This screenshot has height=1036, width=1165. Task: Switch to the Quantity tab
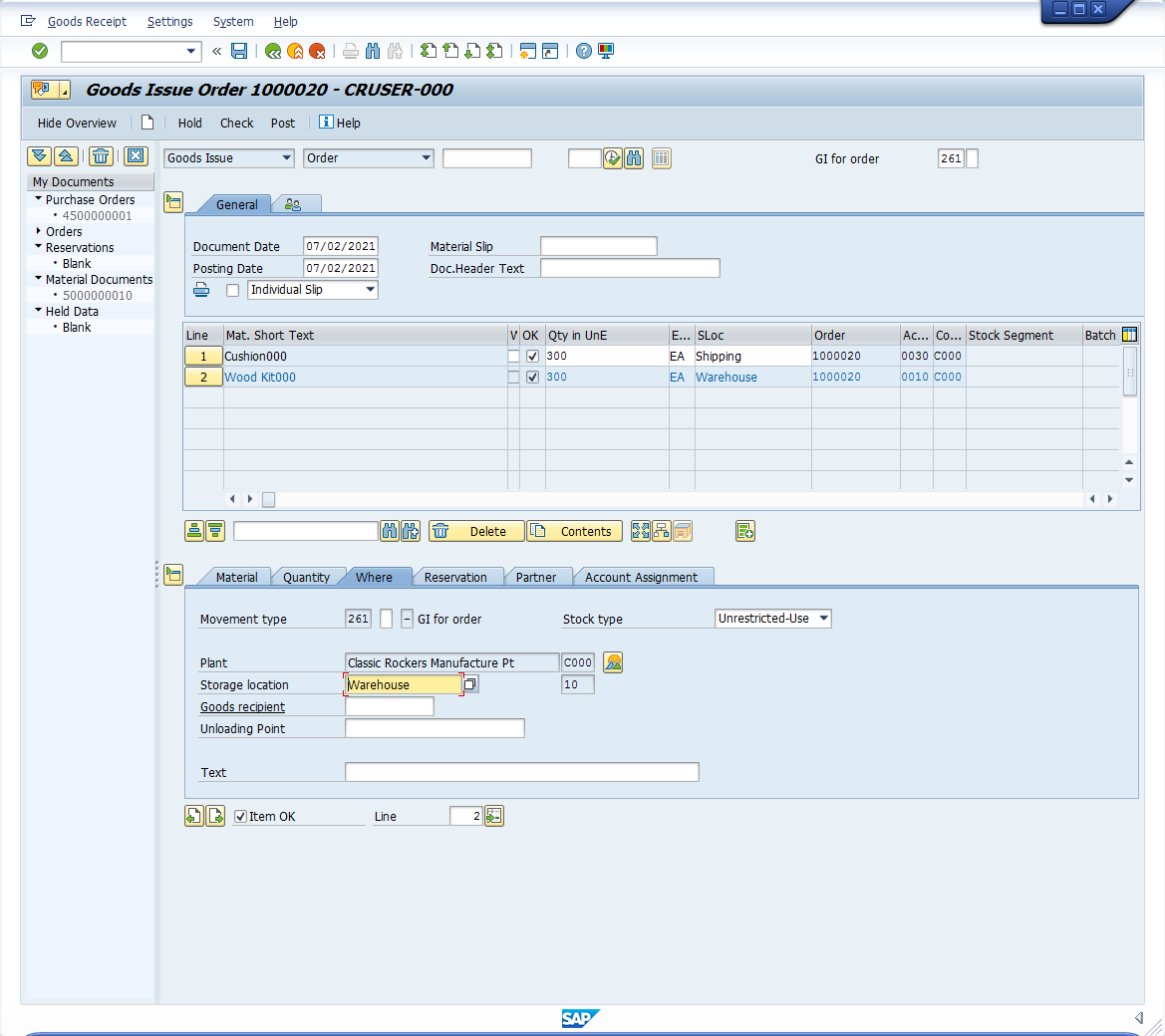(x=306, y=577)
